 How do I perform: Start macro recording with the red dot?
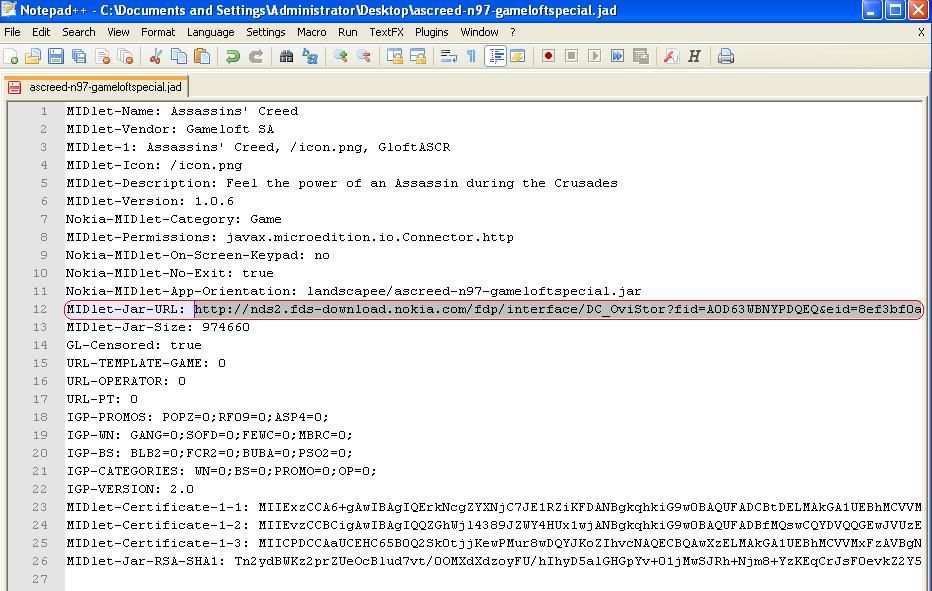(548, 56)
